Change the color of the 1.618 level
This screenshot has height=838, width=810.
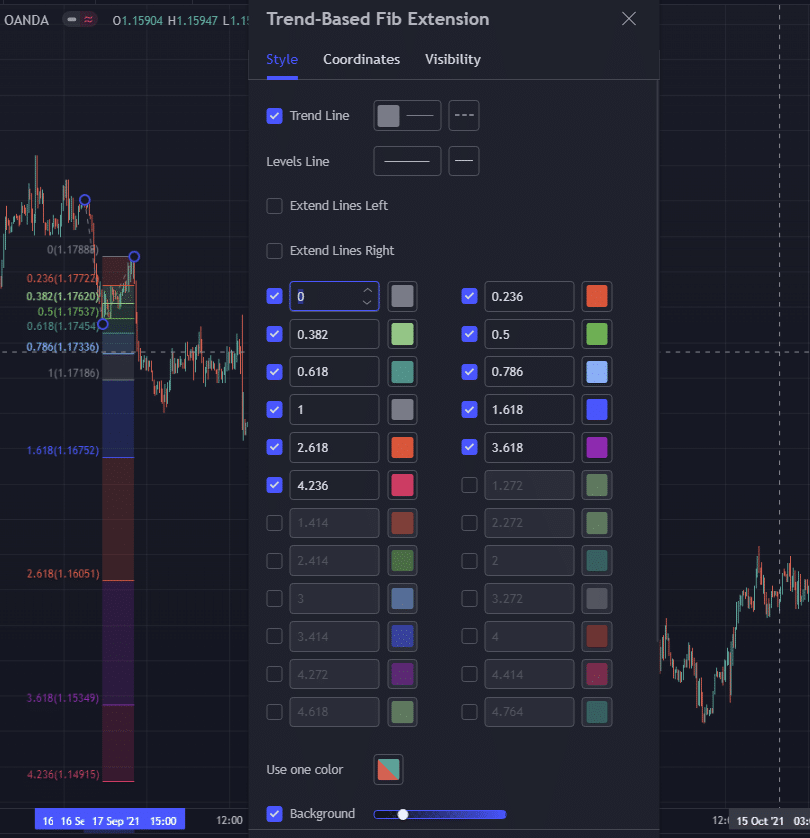(x=596, y=409)
